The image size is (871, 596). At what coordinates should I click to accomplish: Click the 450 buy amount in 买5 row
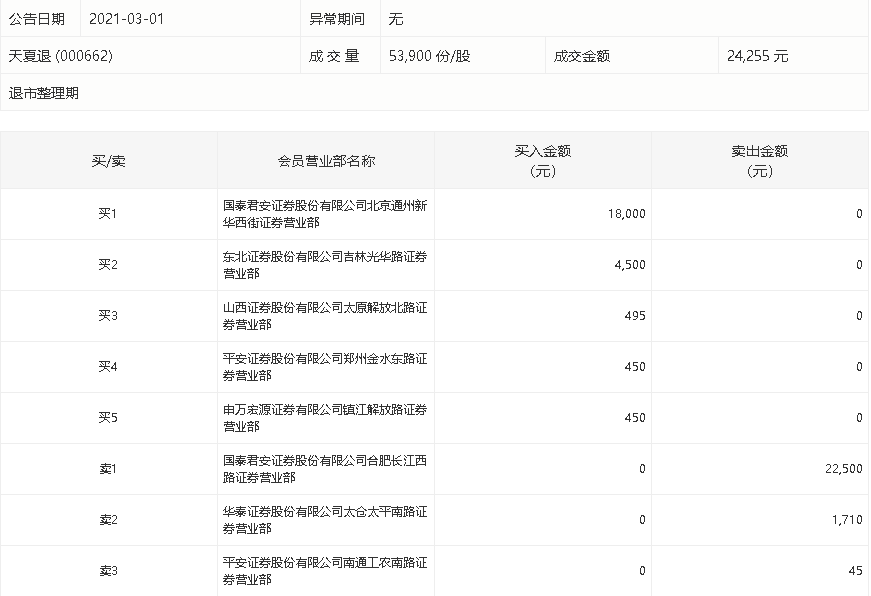[635, 418]
